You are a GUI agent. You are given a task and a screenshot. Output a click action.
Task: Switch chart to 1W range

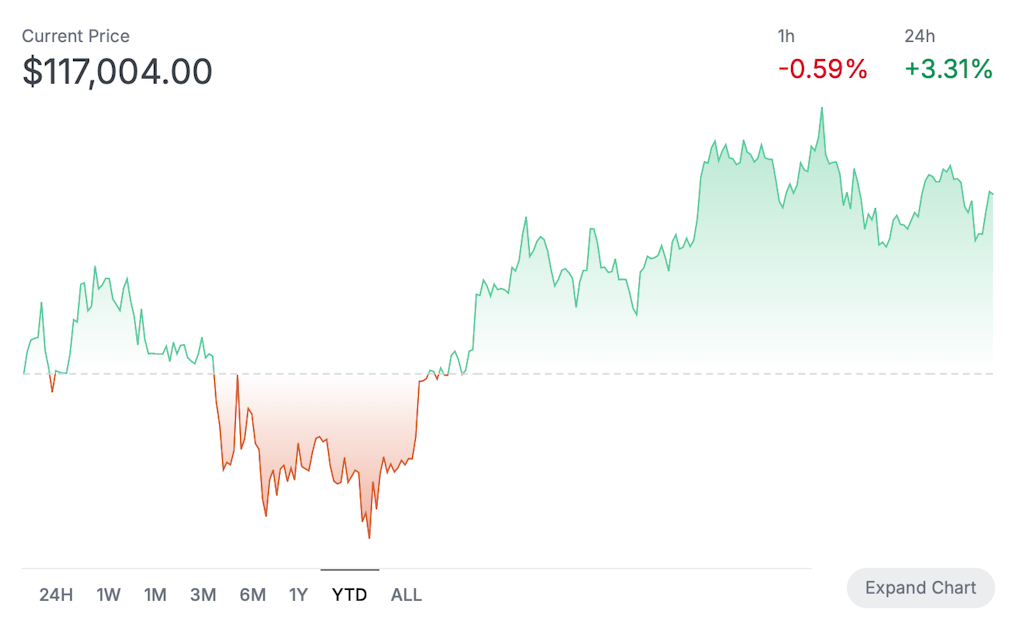[108, 595]
